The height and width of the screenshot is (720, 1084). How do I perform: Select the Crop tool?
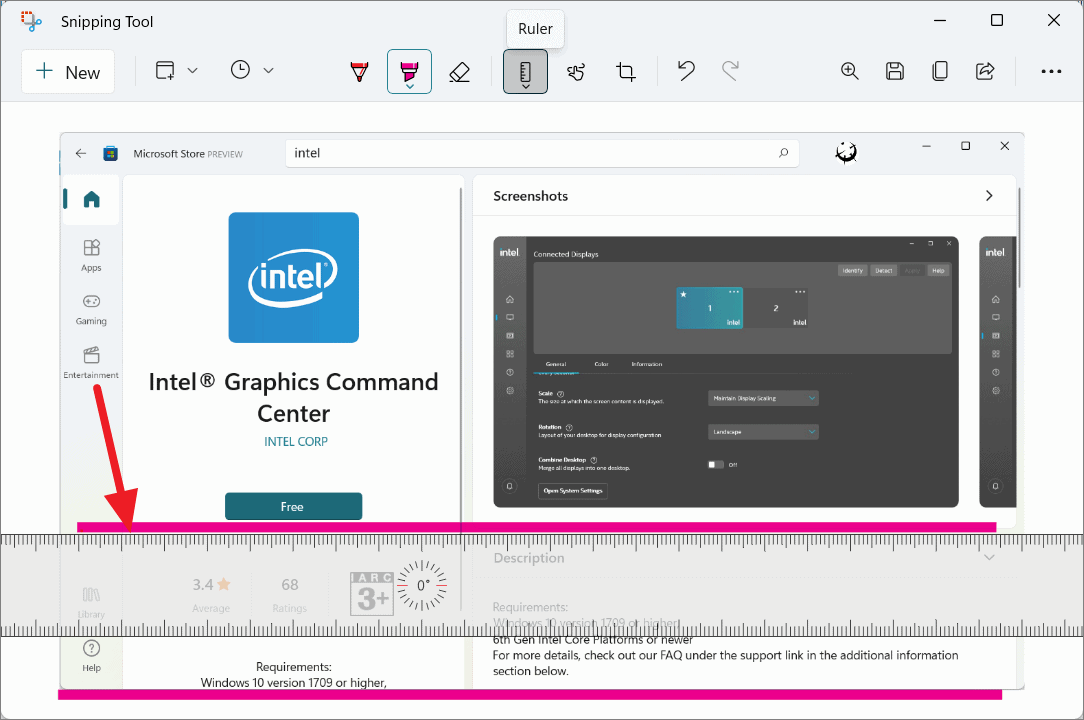pyautogui.click(x=626, y=70)
